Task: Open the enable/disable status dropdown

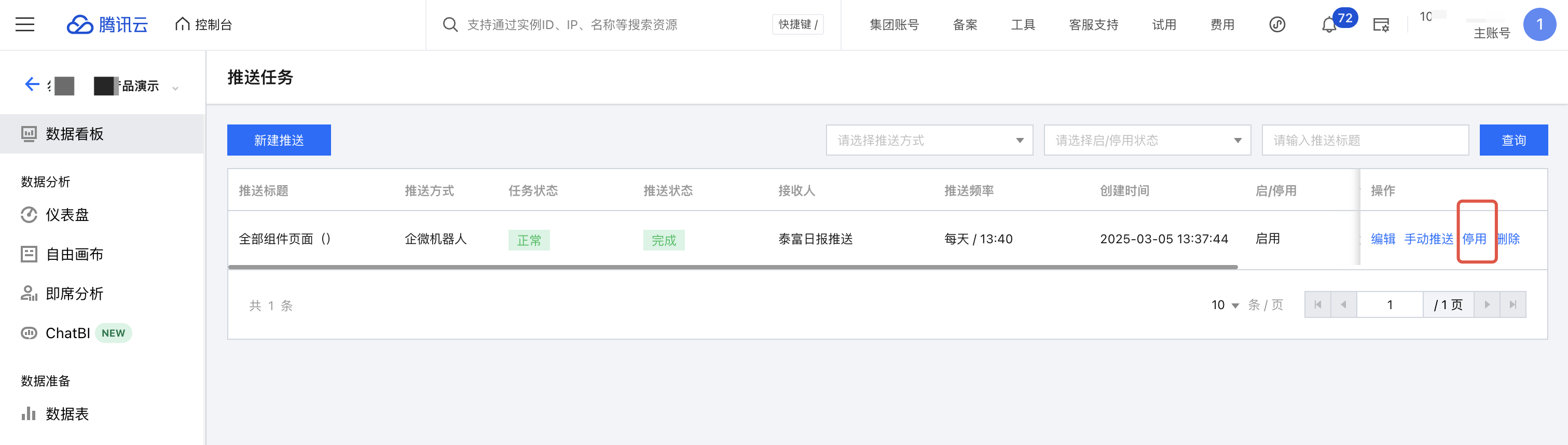Action: (x=1147, y=140)
